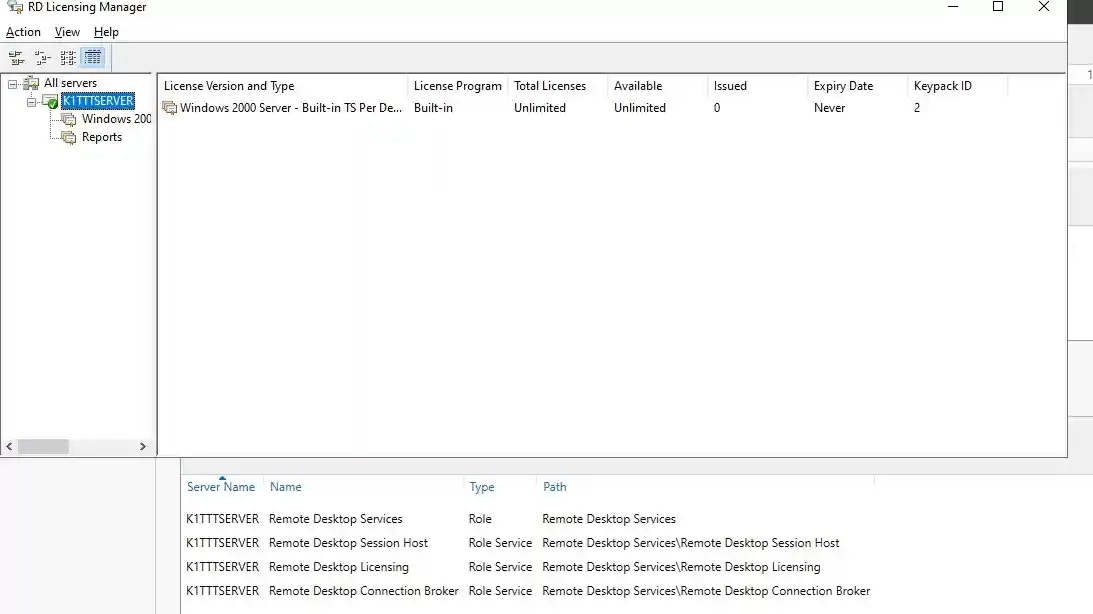Click Role Service in Connection Broker row
This screenshot has height=614, width=1093.
pyautogui.click(x=500, y=591)
